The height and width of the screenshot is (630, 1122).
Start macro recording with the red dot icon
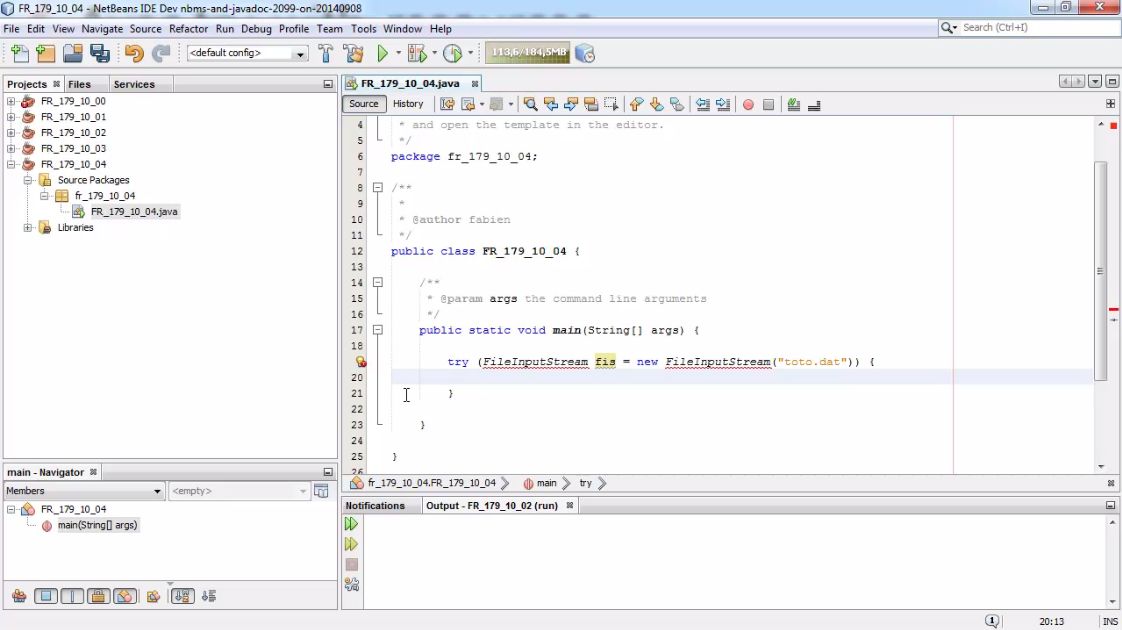pyautogui.click(x=748, y=104)
